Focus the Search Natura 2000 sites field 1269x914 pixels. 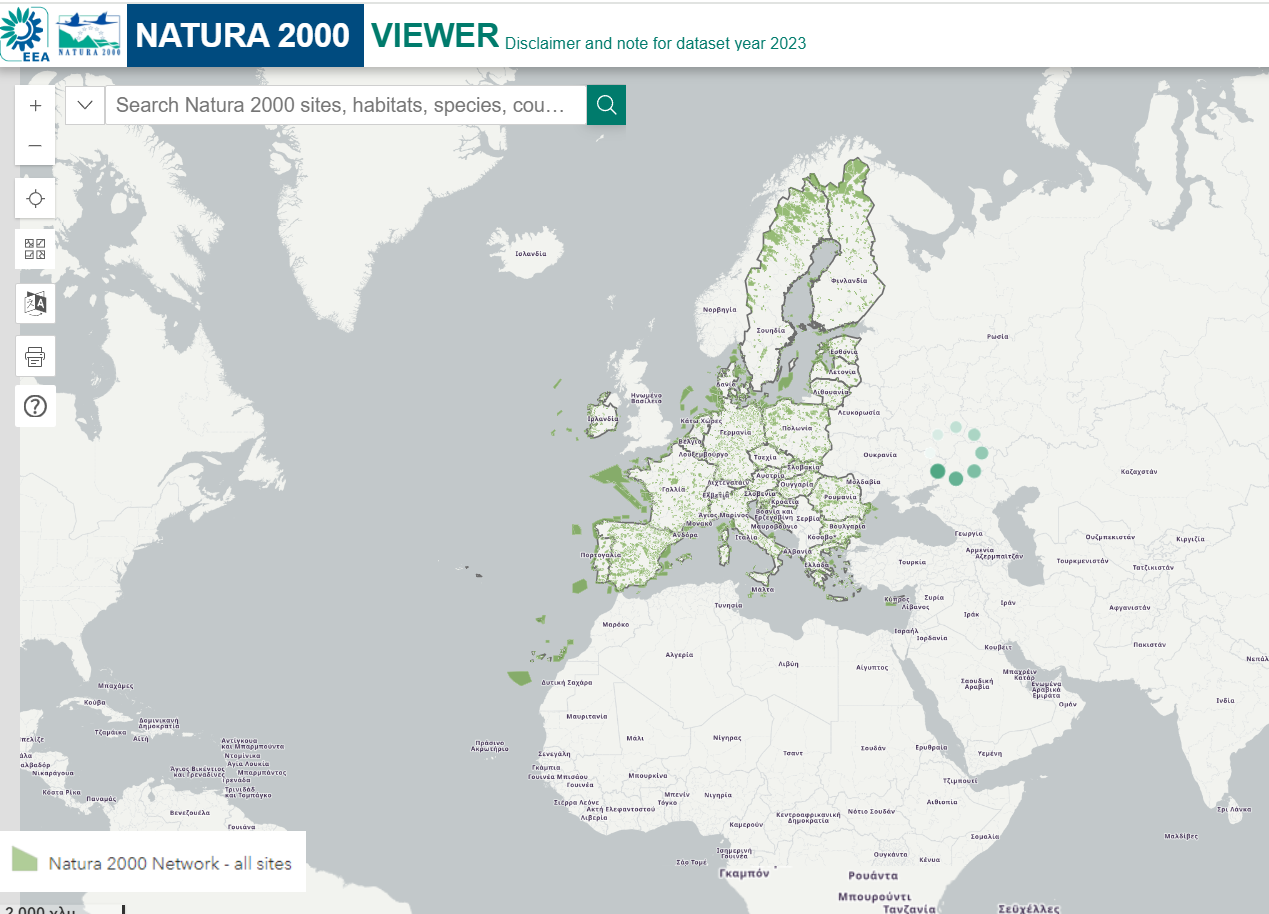tap(345, 105)
